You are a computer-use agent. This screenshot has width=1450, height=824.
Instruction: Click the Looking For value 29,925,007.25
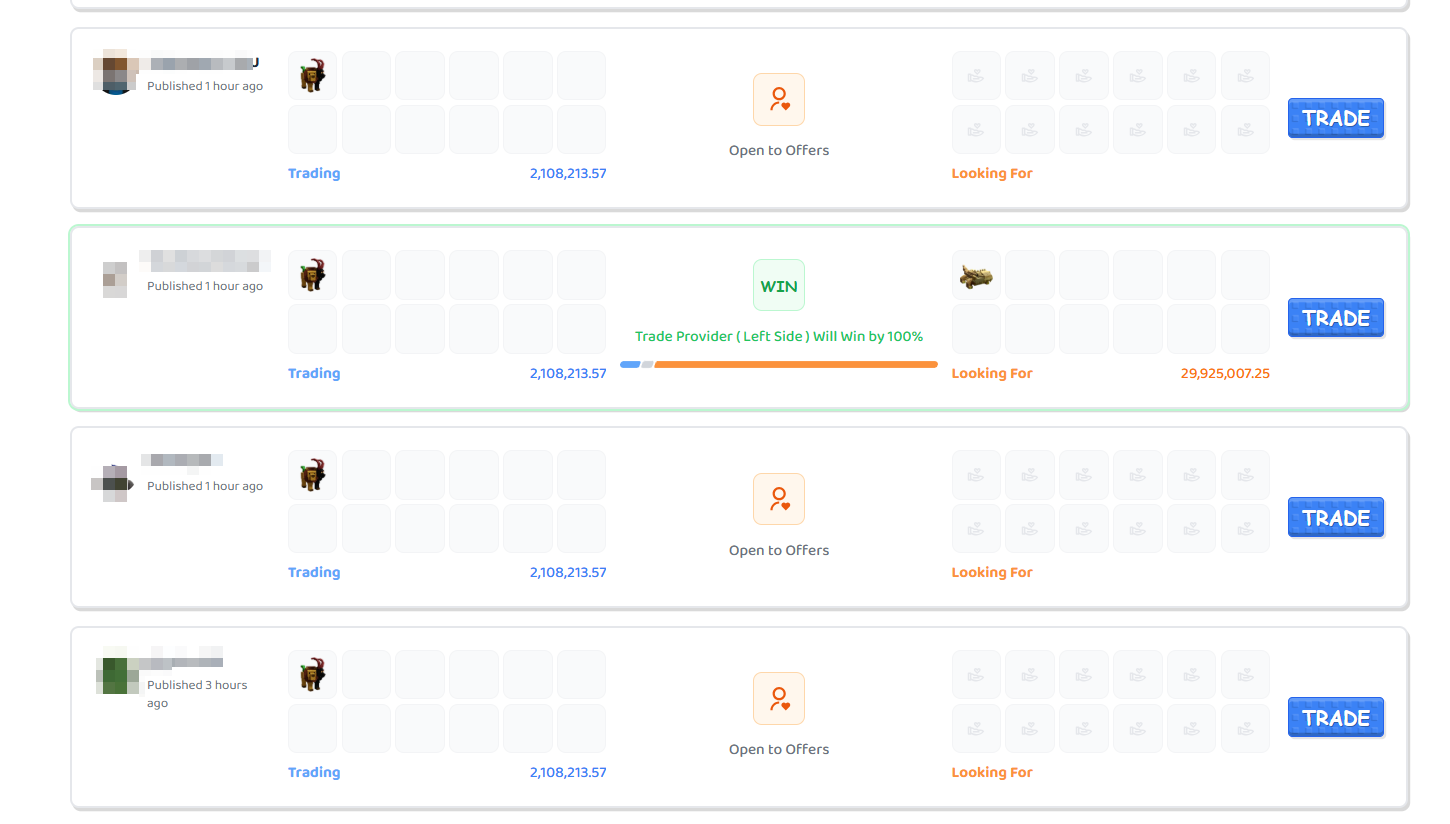(1225, 373)
